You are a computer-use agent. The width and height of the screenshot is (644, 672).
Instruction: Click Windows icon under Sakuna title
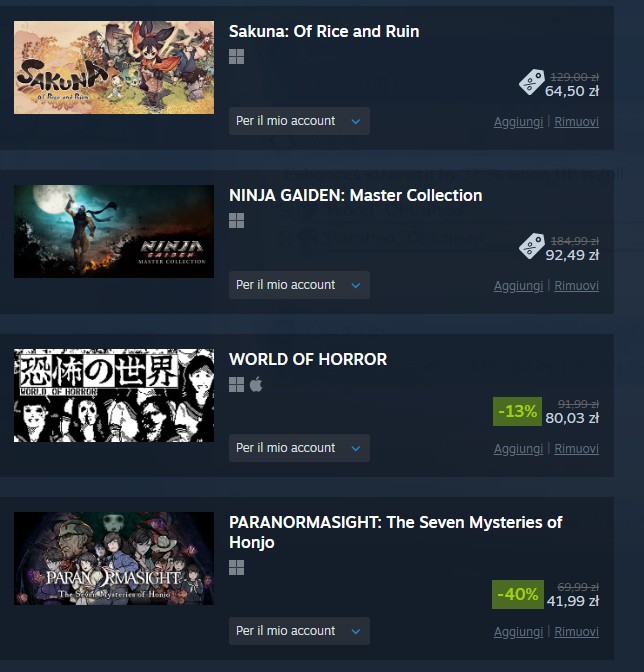coord(237,57)
